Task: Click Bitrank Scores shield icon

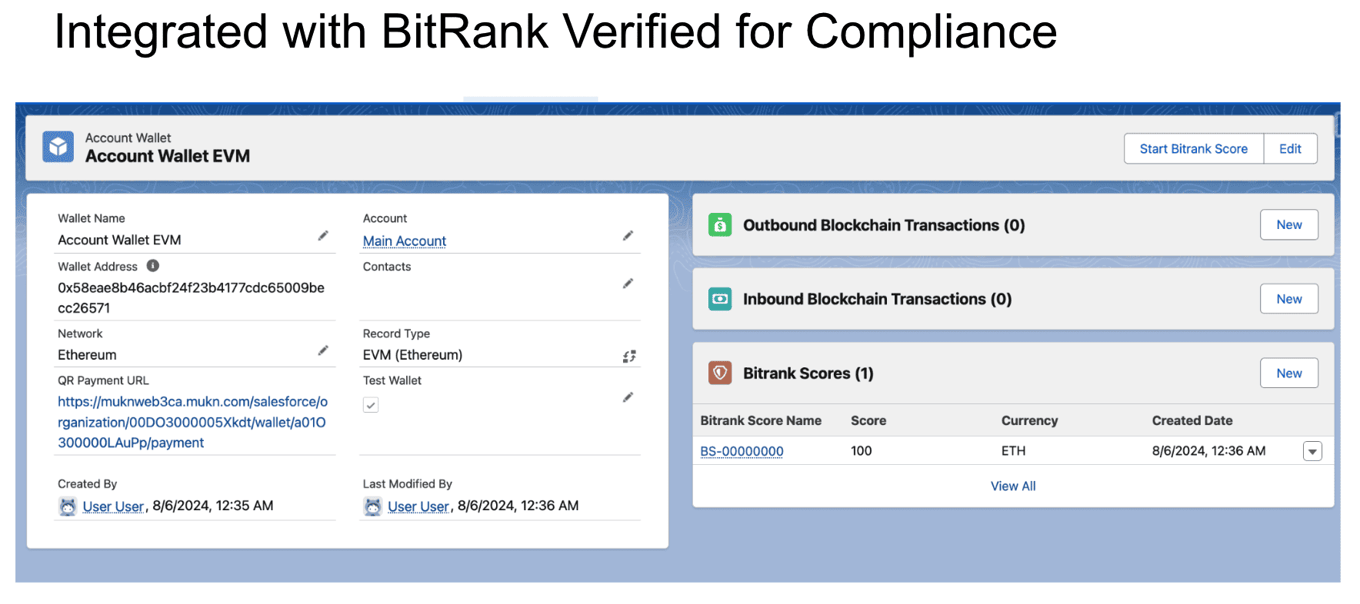Action: (x=720, y=373)
